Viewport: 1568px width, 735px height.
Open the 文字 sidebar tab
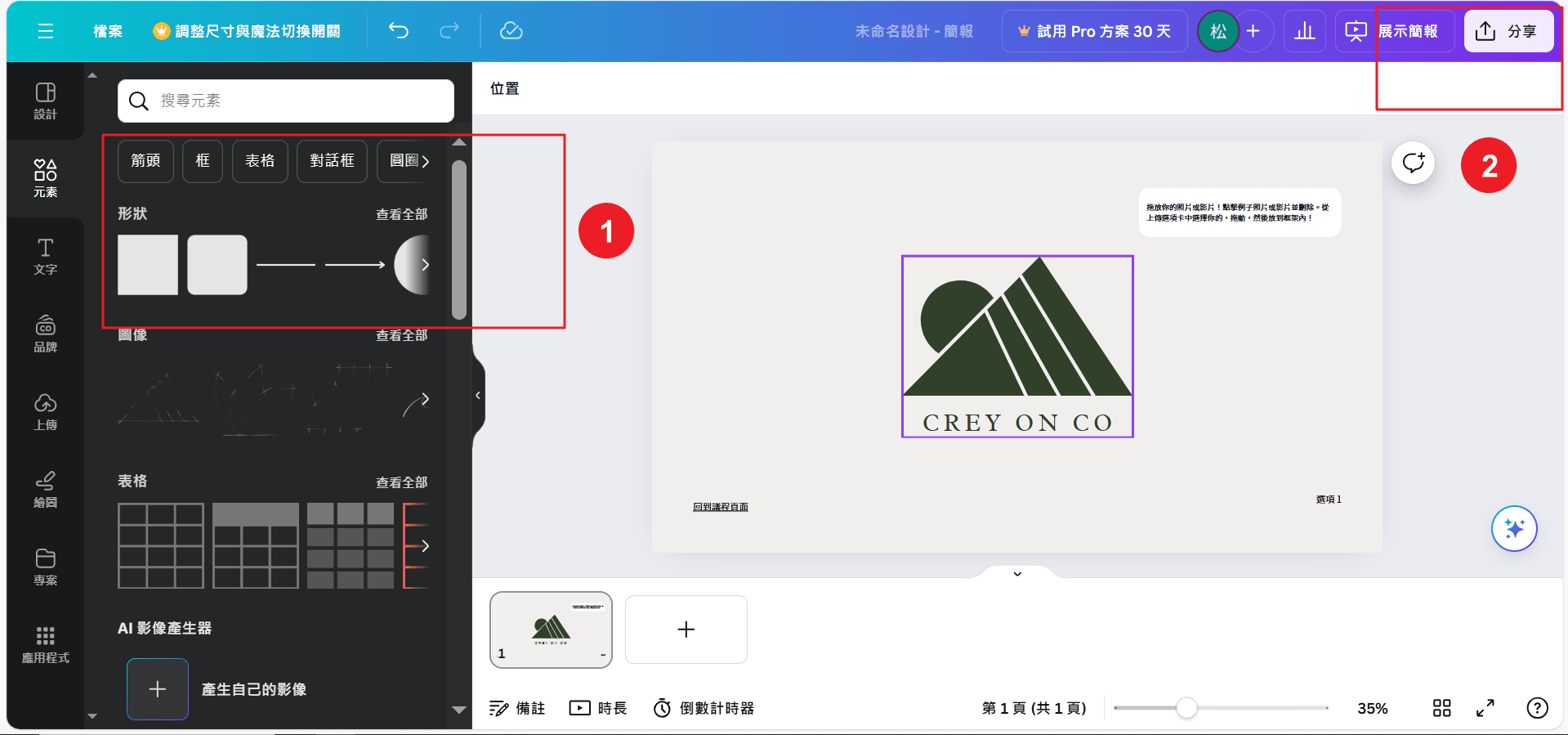pos(46,256)
